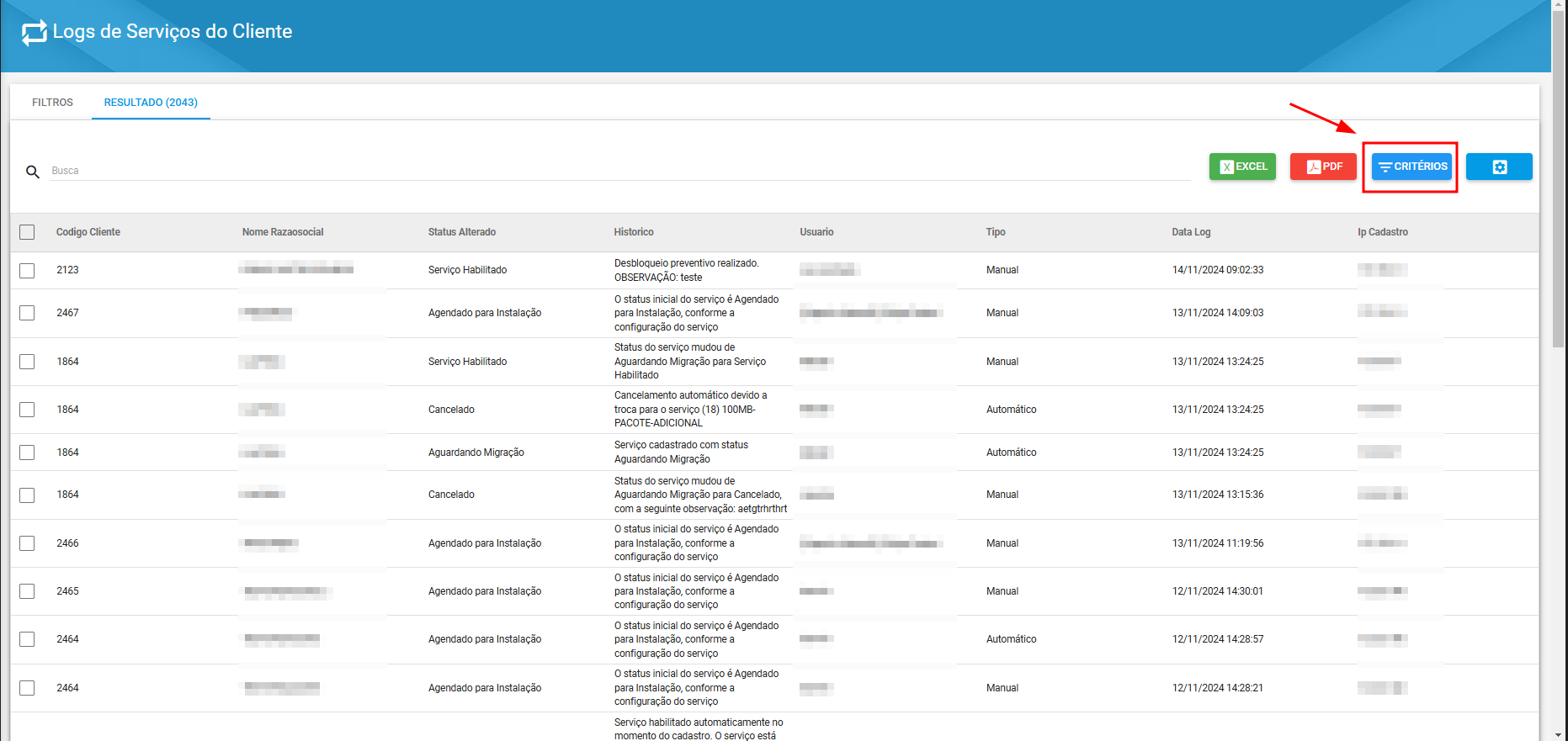Click Manual type in client 2123 row
The width and height of the screenshot is (1568, 741).
[x=1002, y=270]
